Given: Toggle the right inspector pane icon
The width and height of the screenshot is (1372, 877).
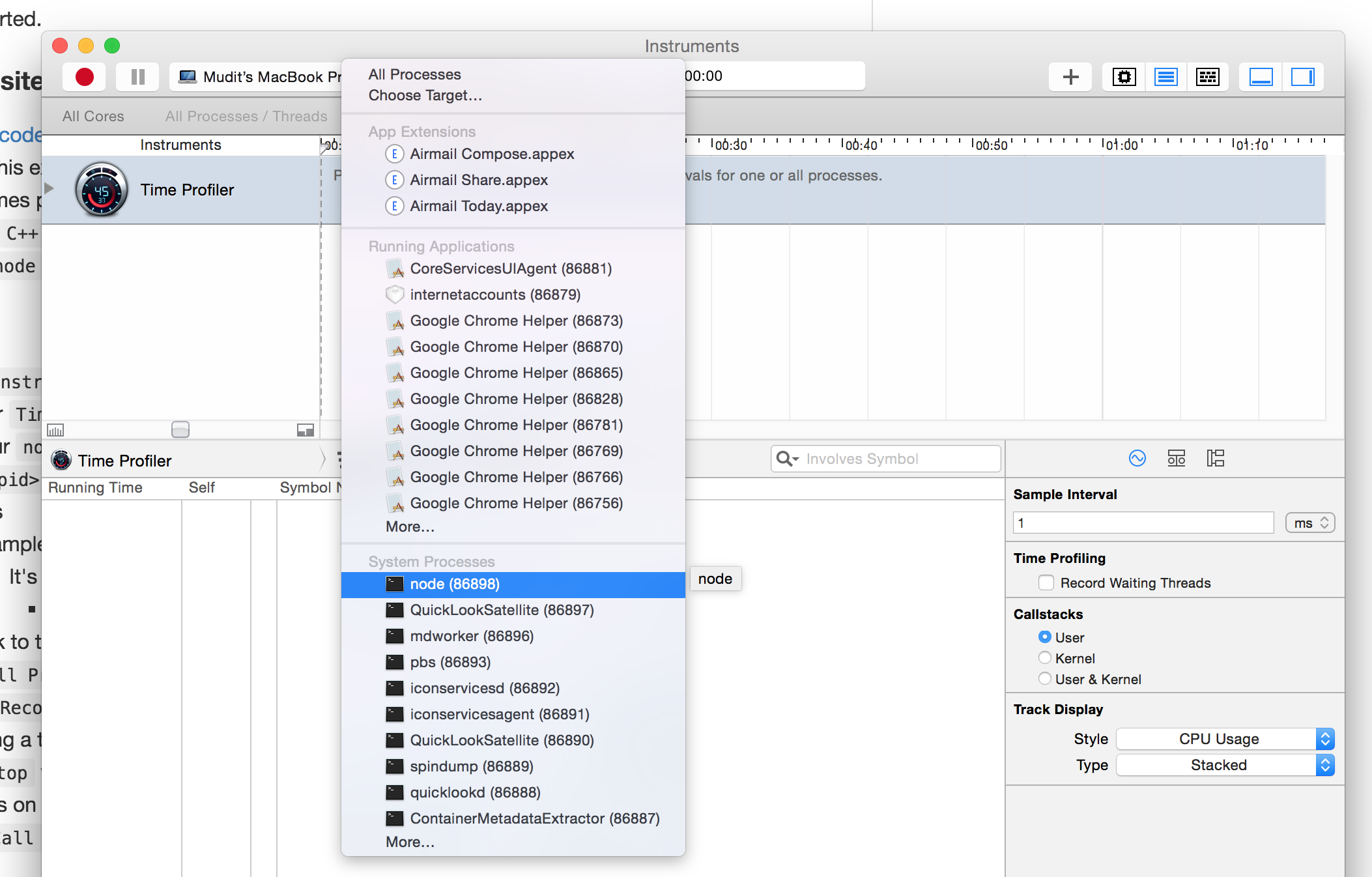Looking at the screenshot, I should point(1302,77).
